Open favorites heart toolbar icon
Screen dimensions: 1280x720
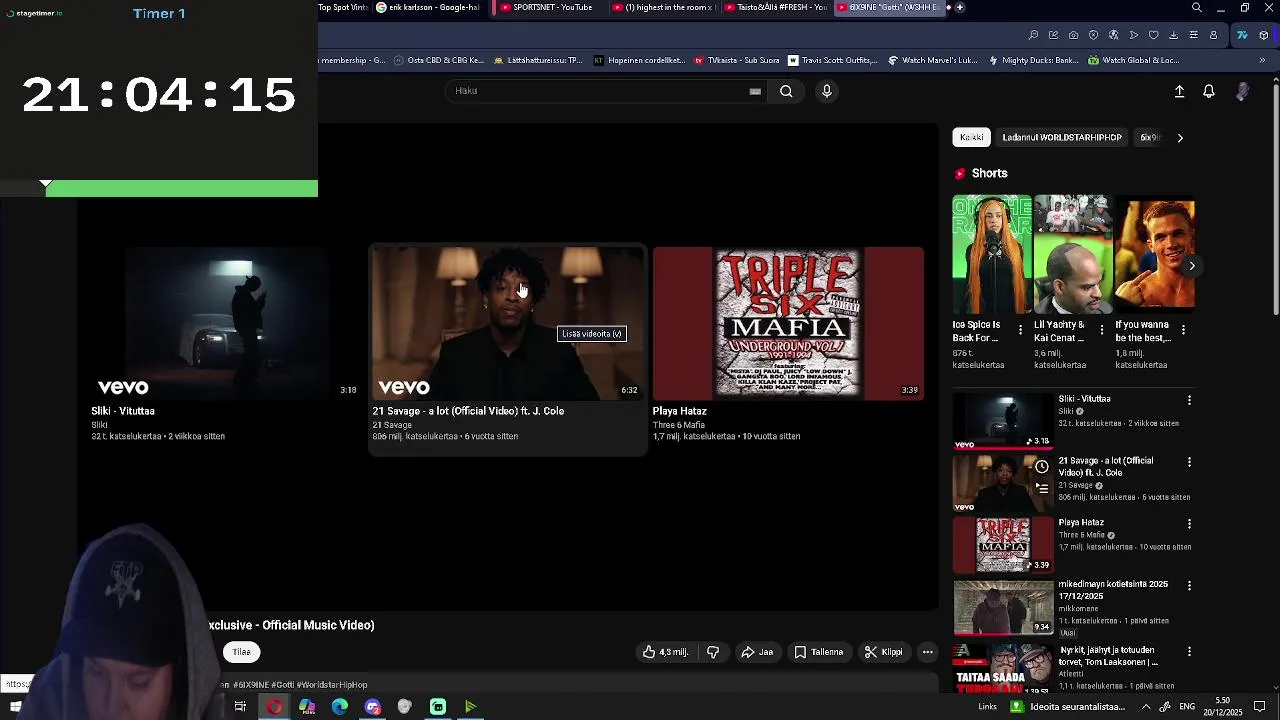[x=1153, y=35]
